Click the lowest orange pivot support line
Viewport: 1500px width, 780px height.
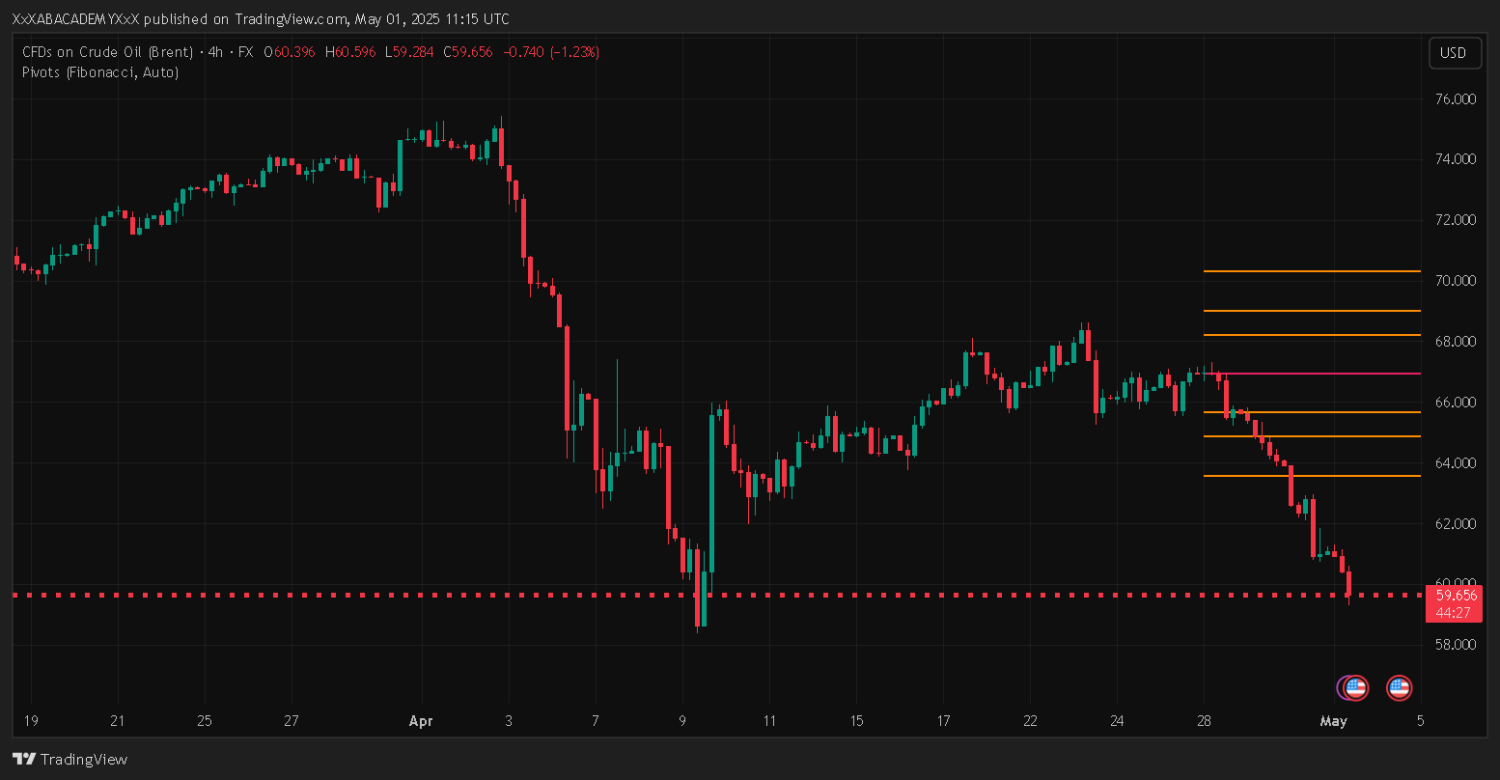pos(1310,476)
